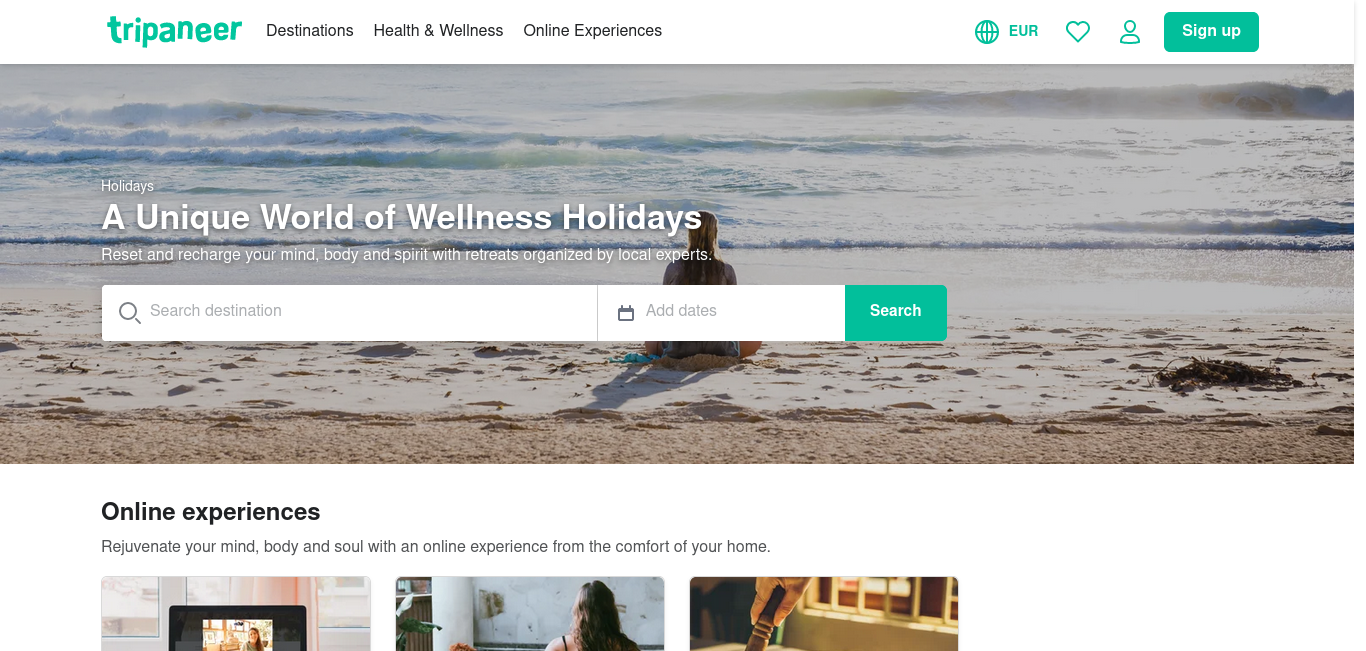Open the Add dates picker field
The image size is (1366, 651).
721,313
